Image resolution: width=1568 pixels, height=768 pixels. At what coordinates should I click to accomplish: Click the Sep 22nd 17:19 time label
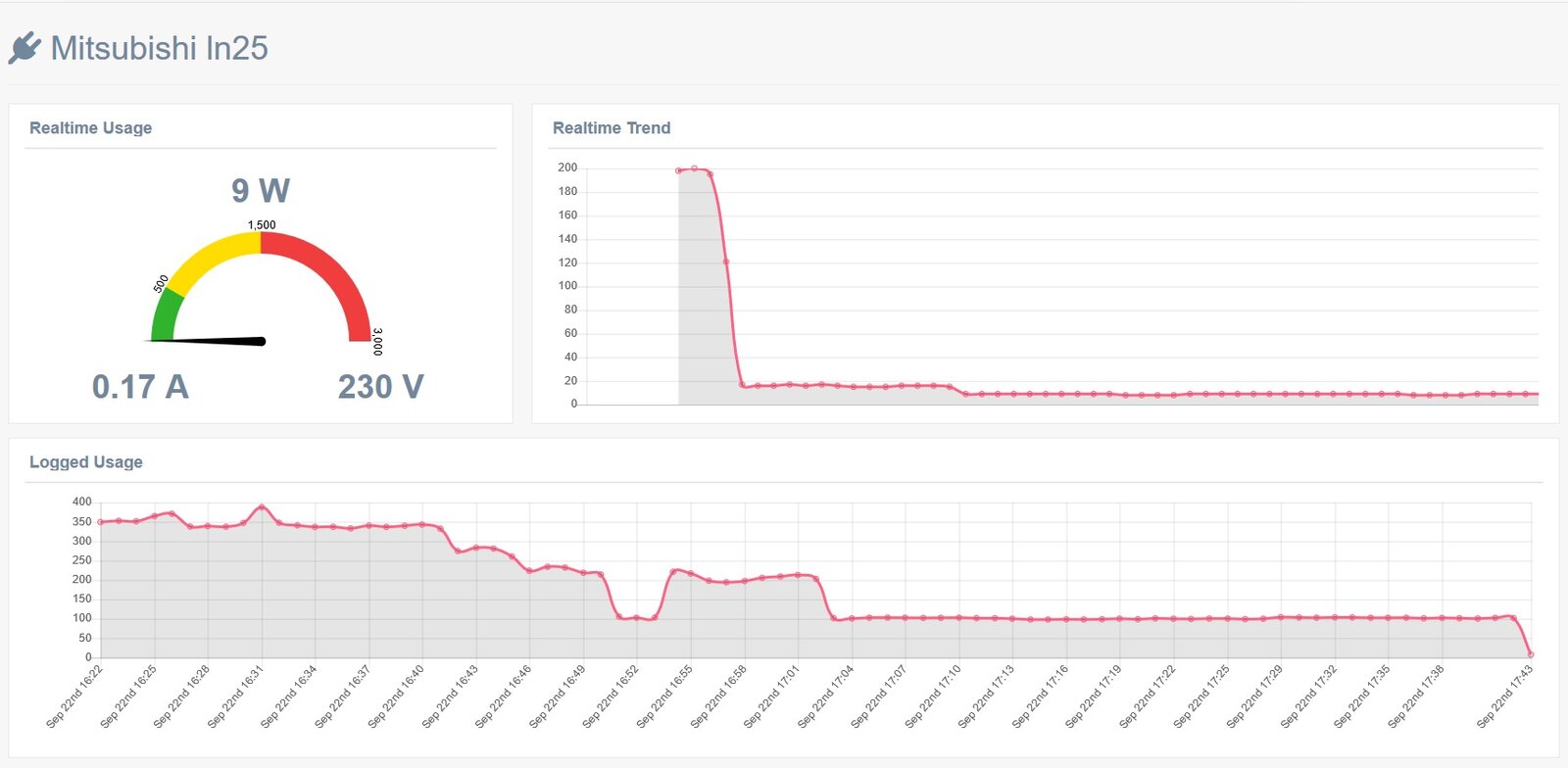(1094, 696)
